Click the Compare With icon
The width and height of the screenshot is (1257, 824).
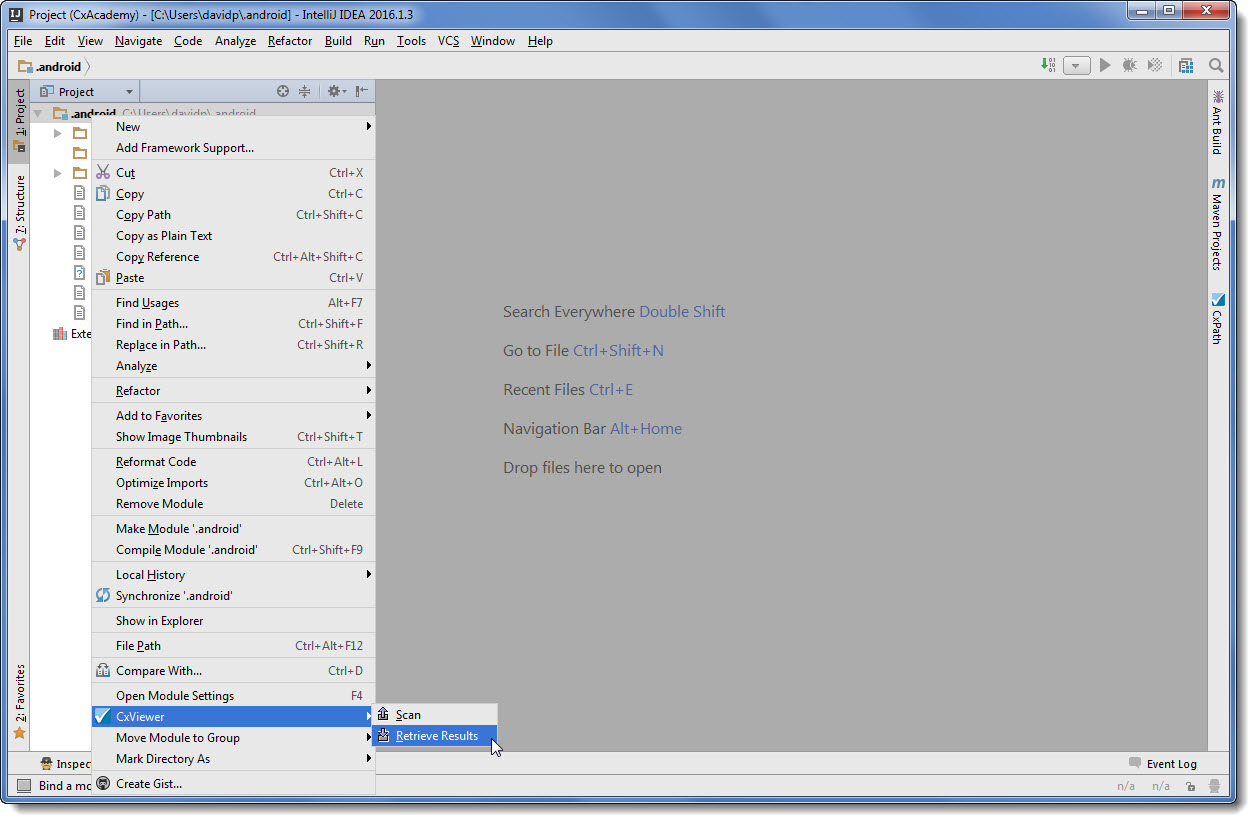103,671
